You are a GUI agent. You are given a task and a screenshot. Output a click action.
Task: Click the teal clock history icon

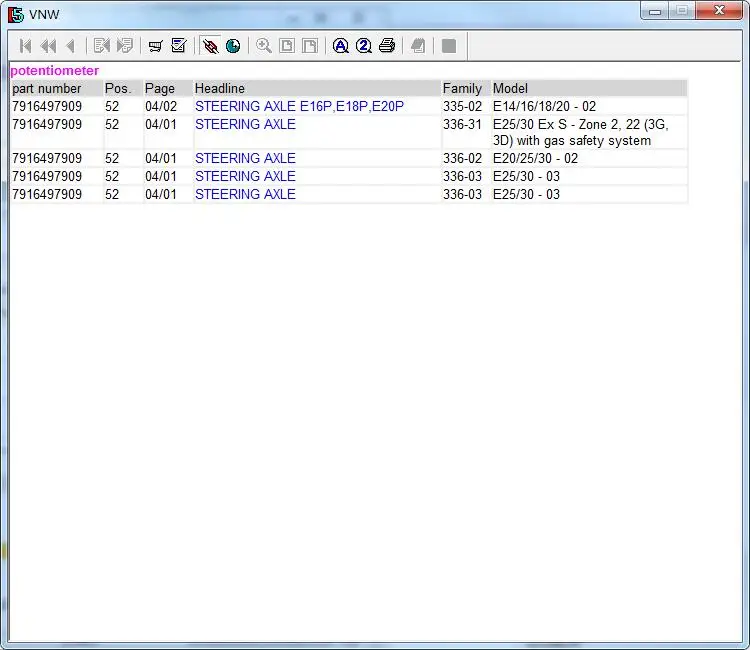point(233,46)
